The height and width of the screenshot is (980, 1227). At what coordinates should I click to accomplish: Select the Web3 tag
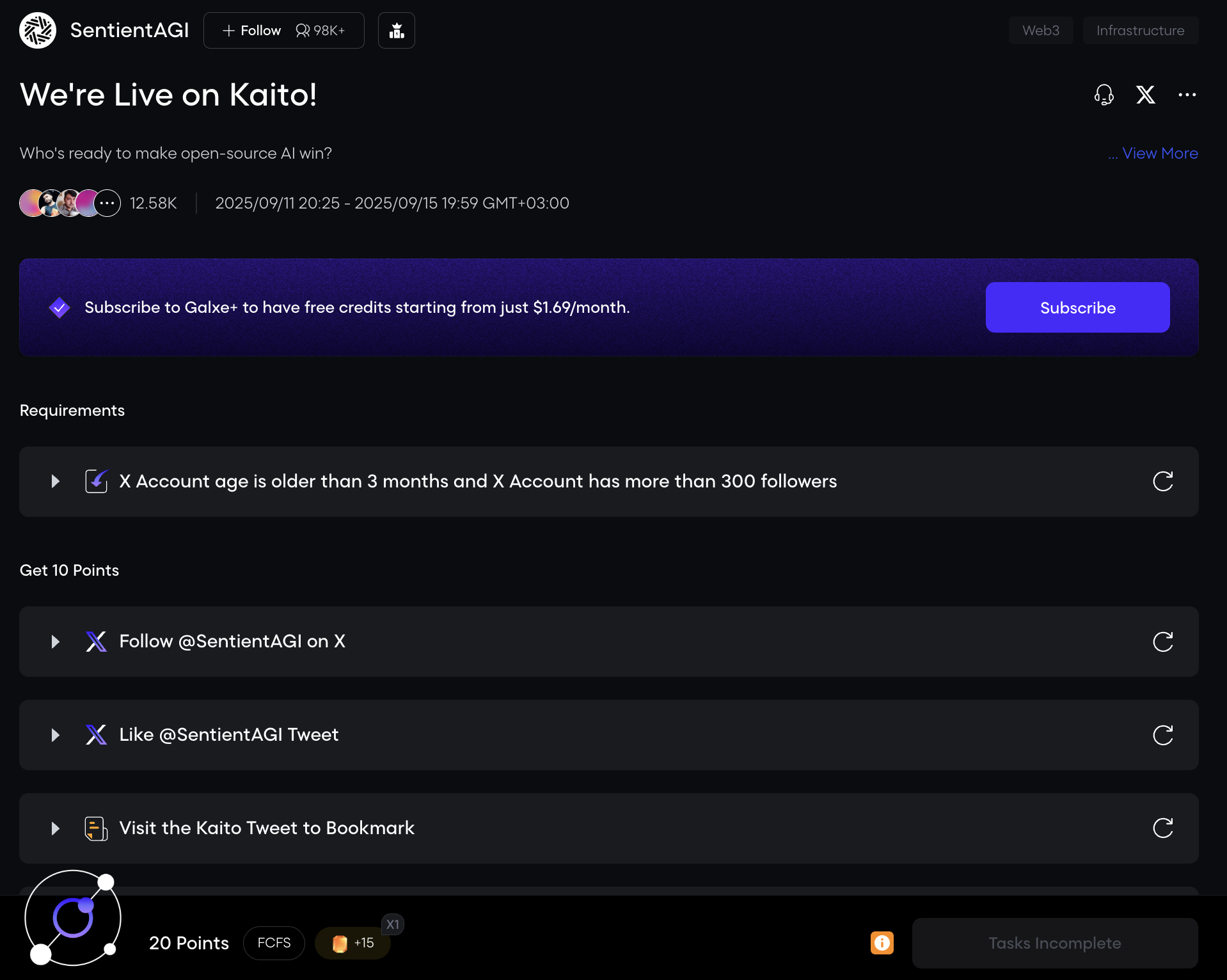coord(1040,31)
